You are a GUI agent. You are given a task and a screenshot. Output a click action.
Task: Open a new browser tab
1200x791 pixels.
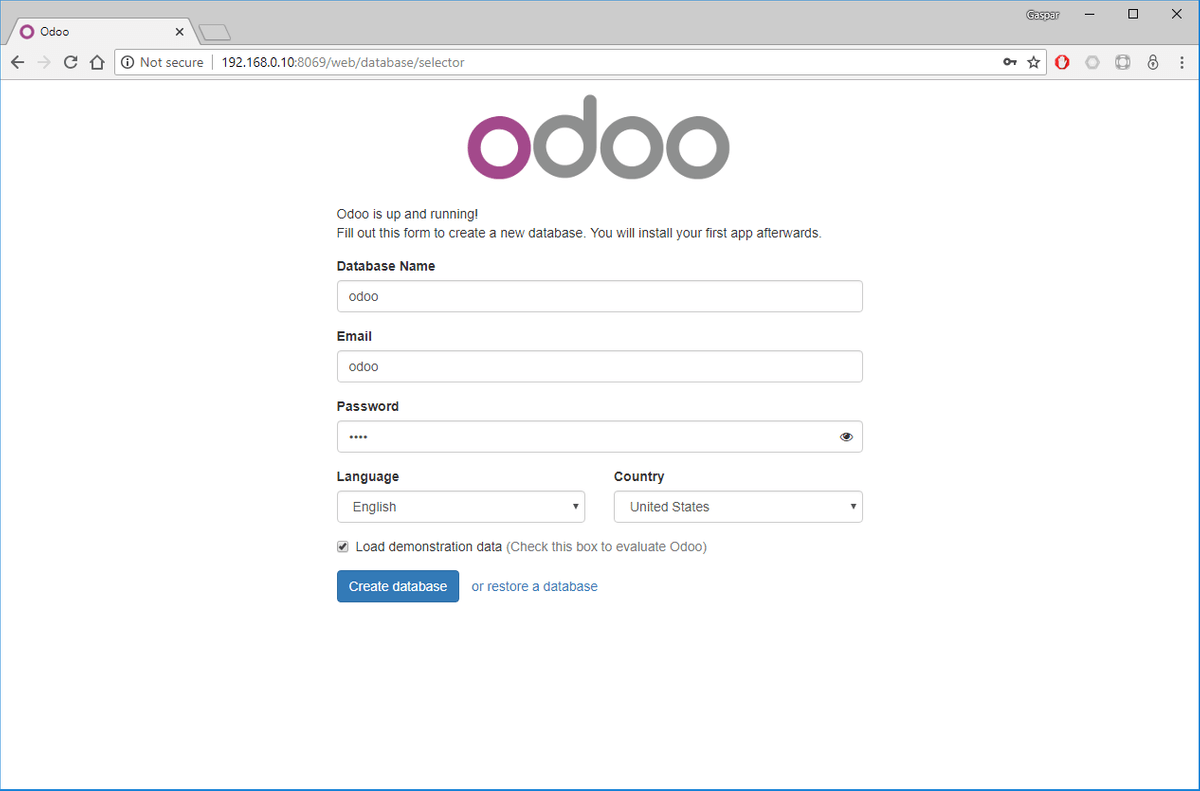pos(214,33)
